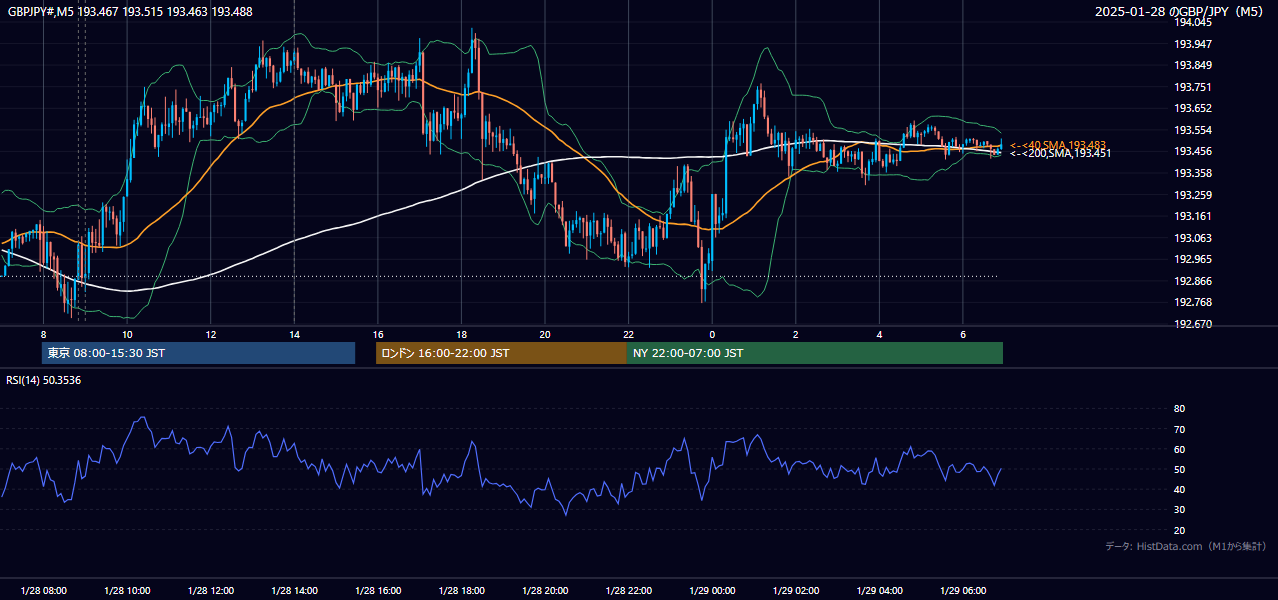Click the bottom date label 1/28 22:00

pyautogui.click(x=628, y=591)
